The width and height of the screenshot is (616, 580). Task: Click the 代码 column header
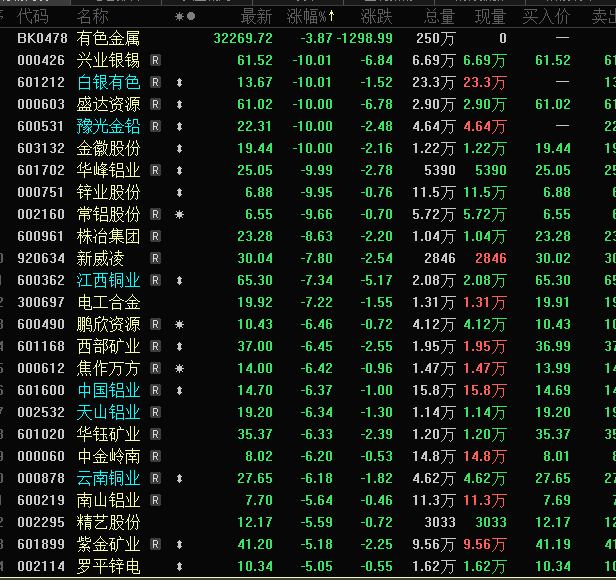point(33,16)
